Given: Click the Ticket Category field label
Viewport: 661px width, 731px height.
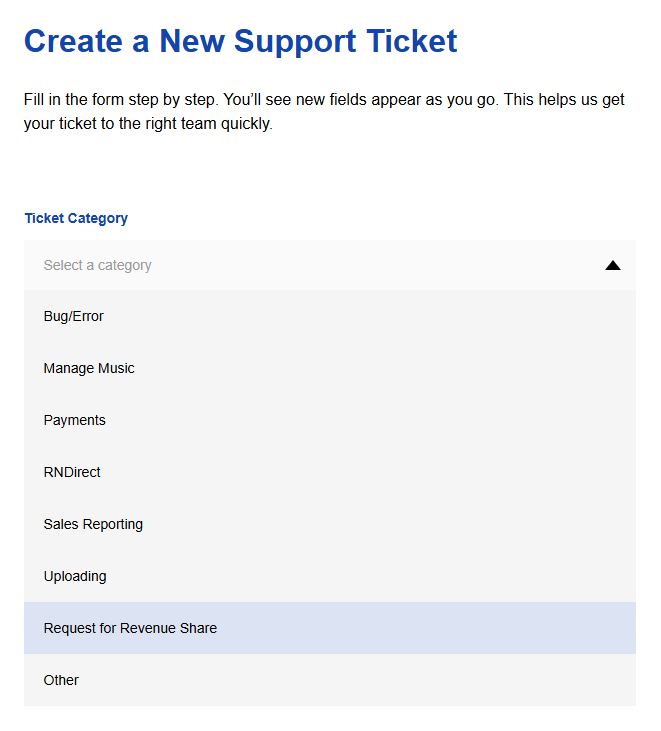Looking at the screenshot, I should (x=76, y=218).
